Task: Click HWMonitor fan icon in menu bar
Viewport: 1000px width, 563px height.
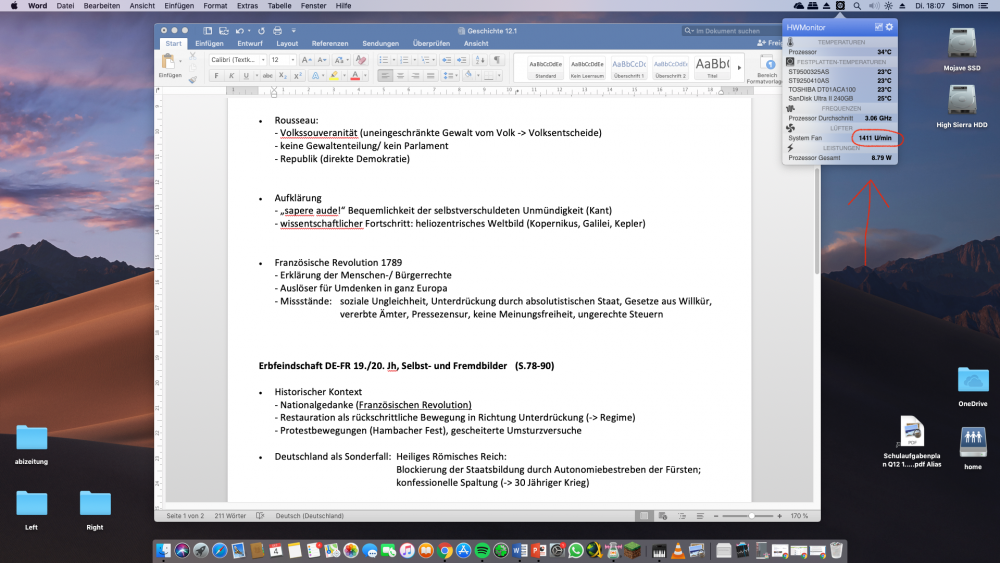Action: (x=841, y=5)
